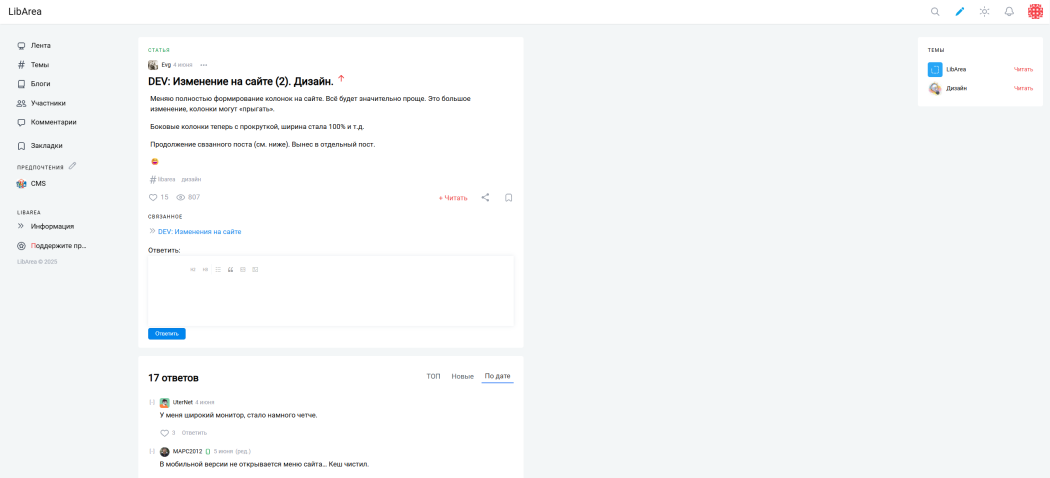Open the LibArea topic in Темы panel

click(x=956, y=69)
